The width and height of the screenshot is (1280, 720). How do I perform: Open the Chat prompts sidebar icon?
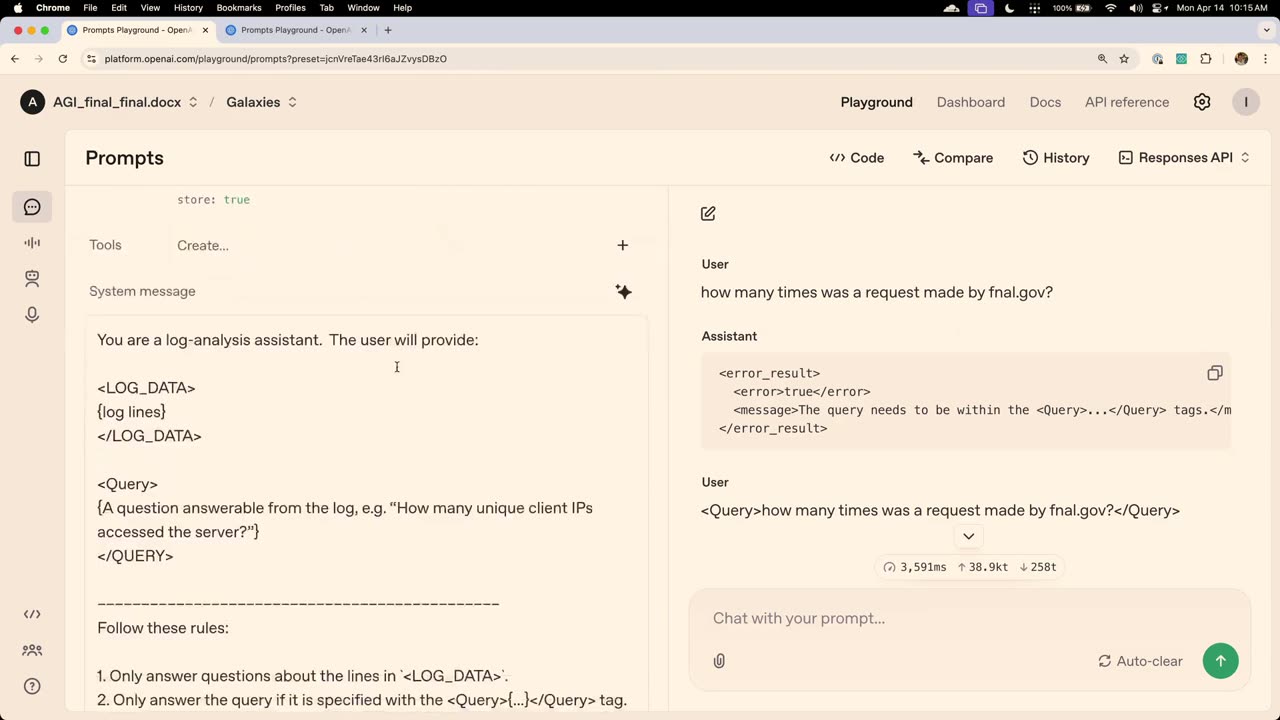click(x=32, y=207)
